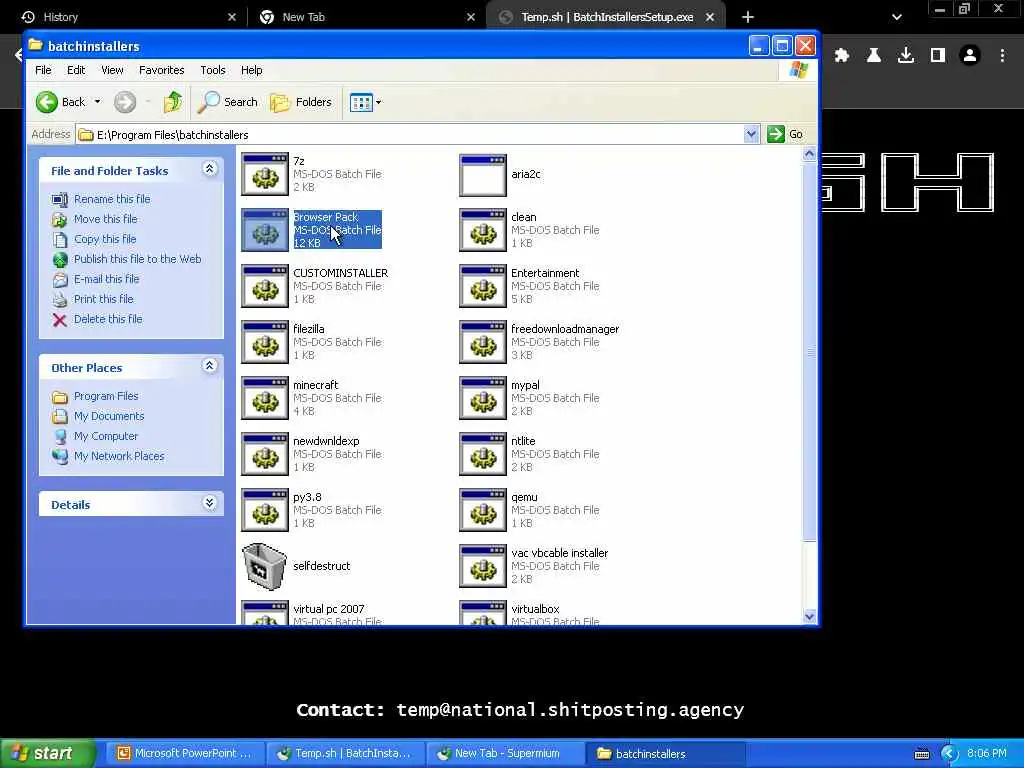Switch to the New Tab browser tab
1024x768 pixels.
366,17
